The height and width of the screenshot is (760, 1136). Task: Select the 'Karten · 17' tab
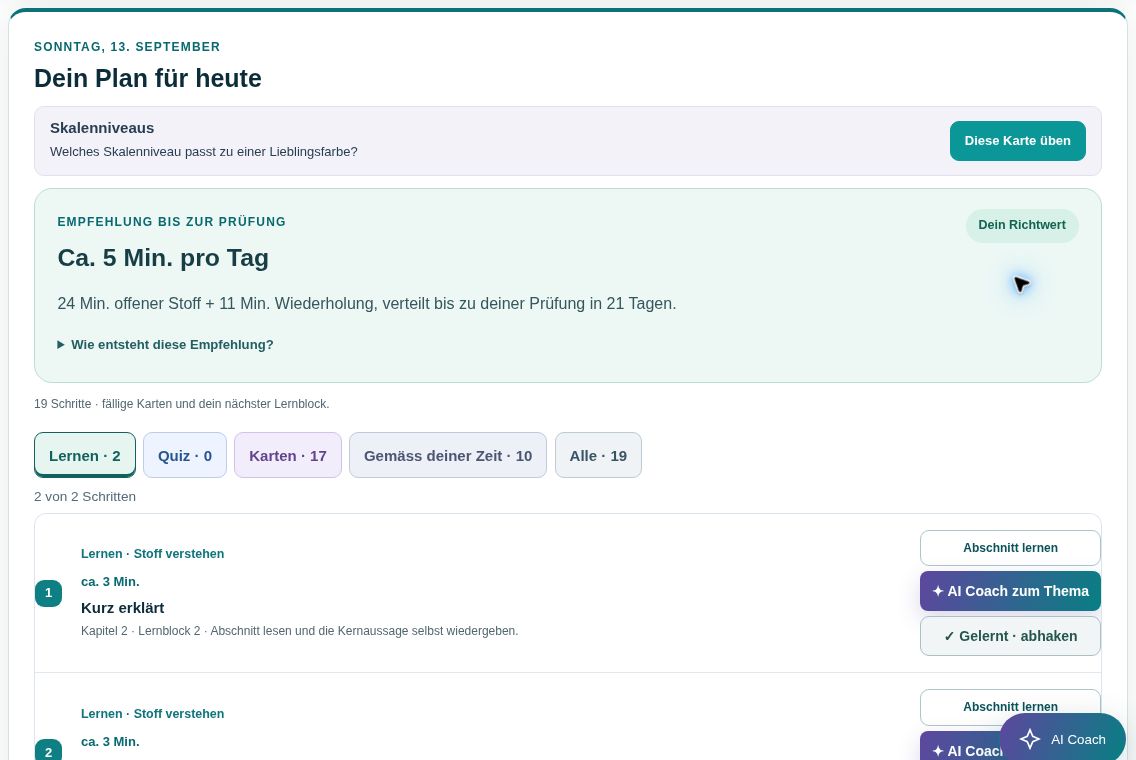[288, 455]
